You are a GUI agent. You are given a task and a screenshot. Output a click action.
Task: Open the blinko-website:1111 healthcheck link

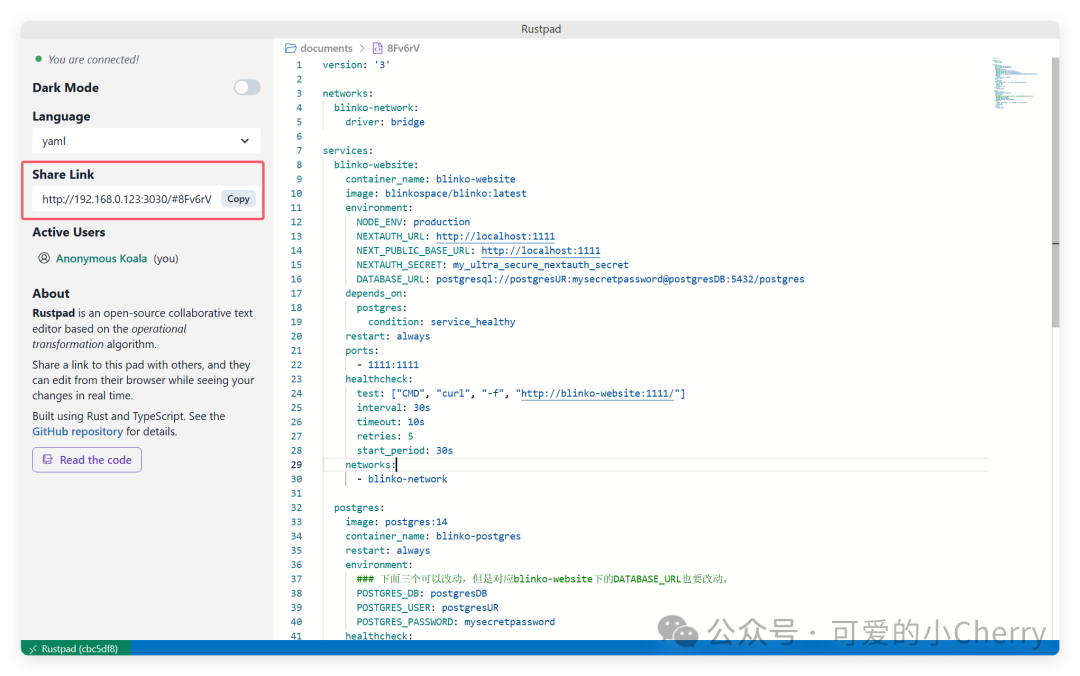596,393
